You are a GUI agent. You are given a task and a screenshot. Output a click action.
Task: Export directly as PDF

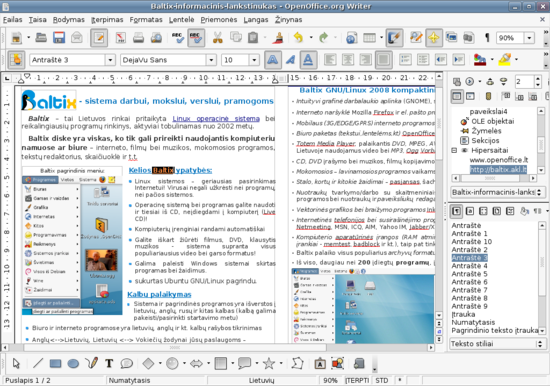121,38
